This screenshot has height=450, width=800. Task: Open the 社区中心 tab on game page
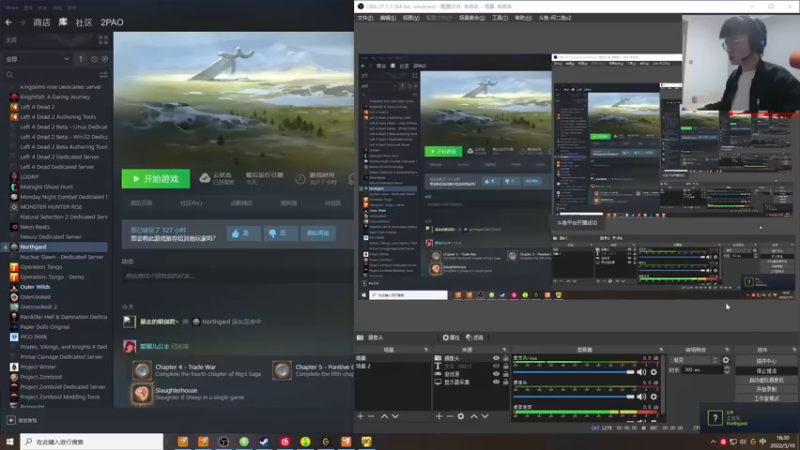point(191,203)
